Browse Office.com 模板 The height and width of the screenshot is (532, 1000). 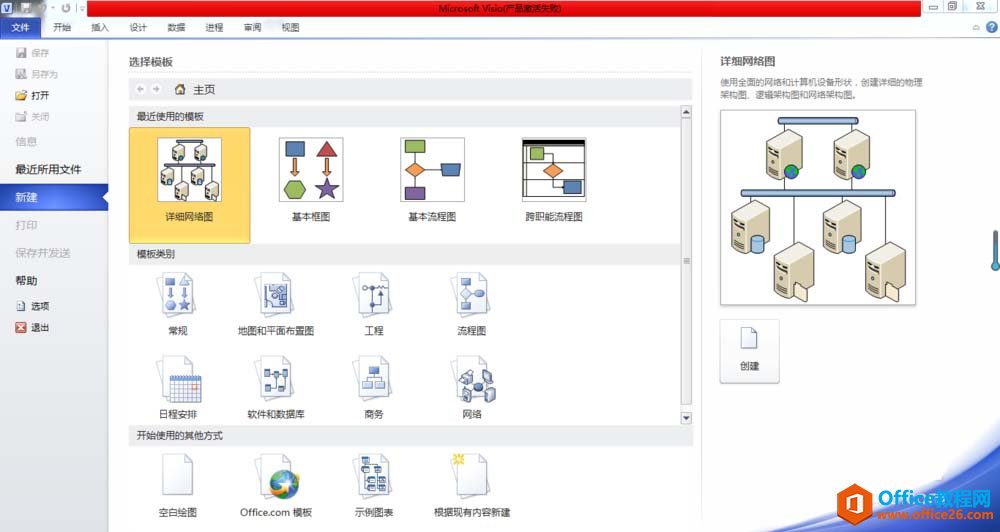(x=276, y=485)
